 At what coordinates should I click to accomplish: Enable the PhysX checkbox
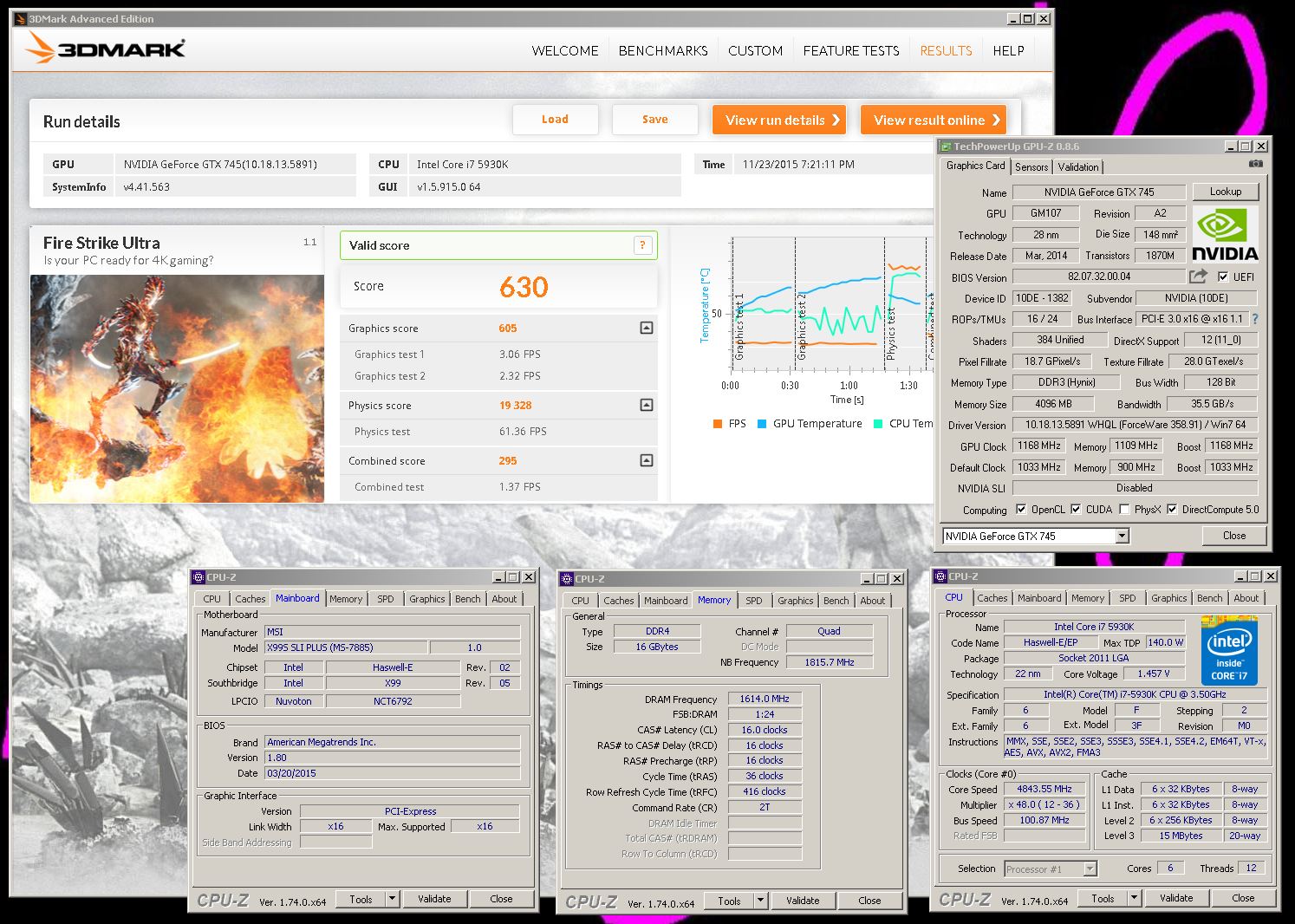pos(1124,510)
